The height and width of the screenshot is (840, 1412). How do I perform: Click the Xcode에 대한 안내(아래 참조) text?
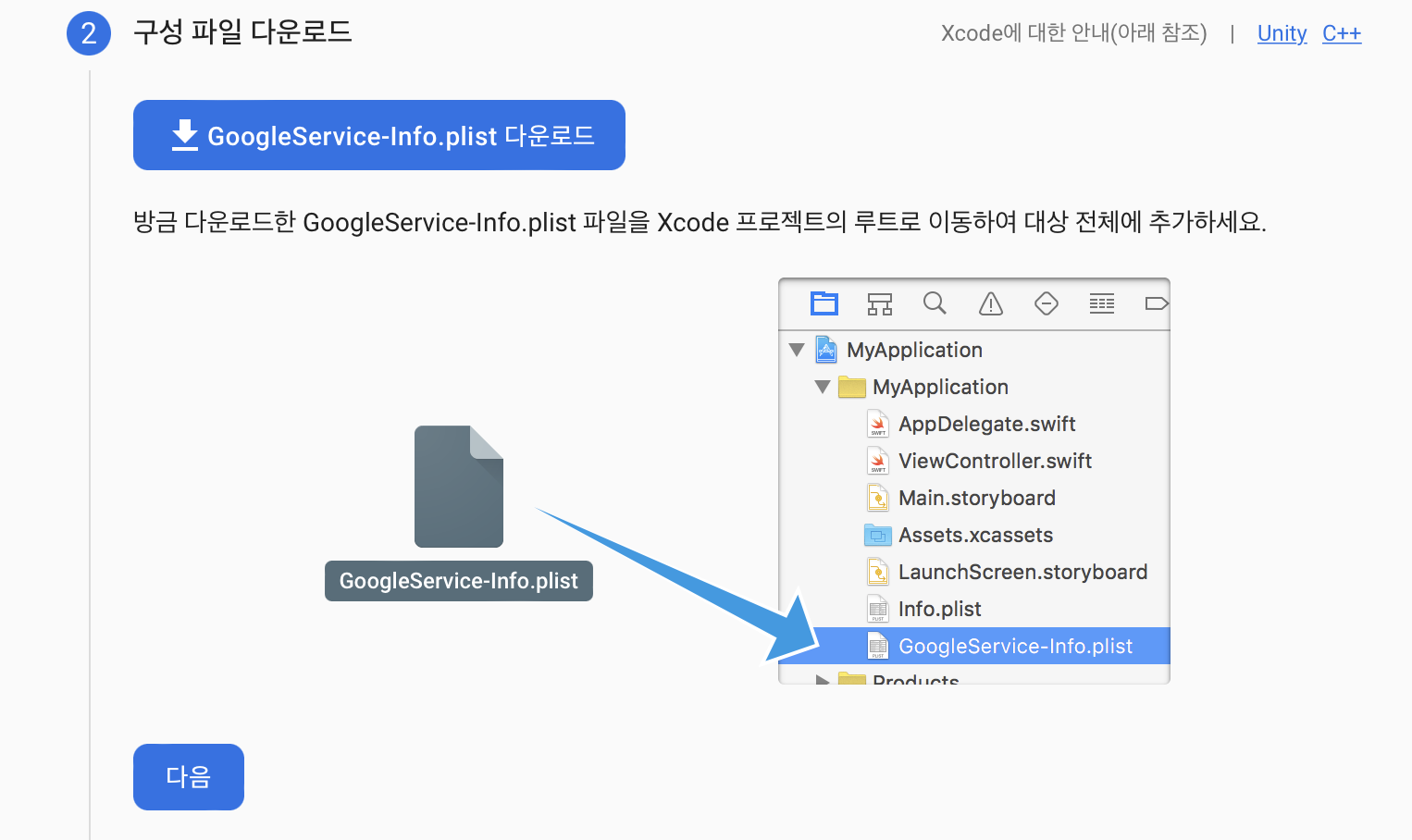pos(1073,33)
